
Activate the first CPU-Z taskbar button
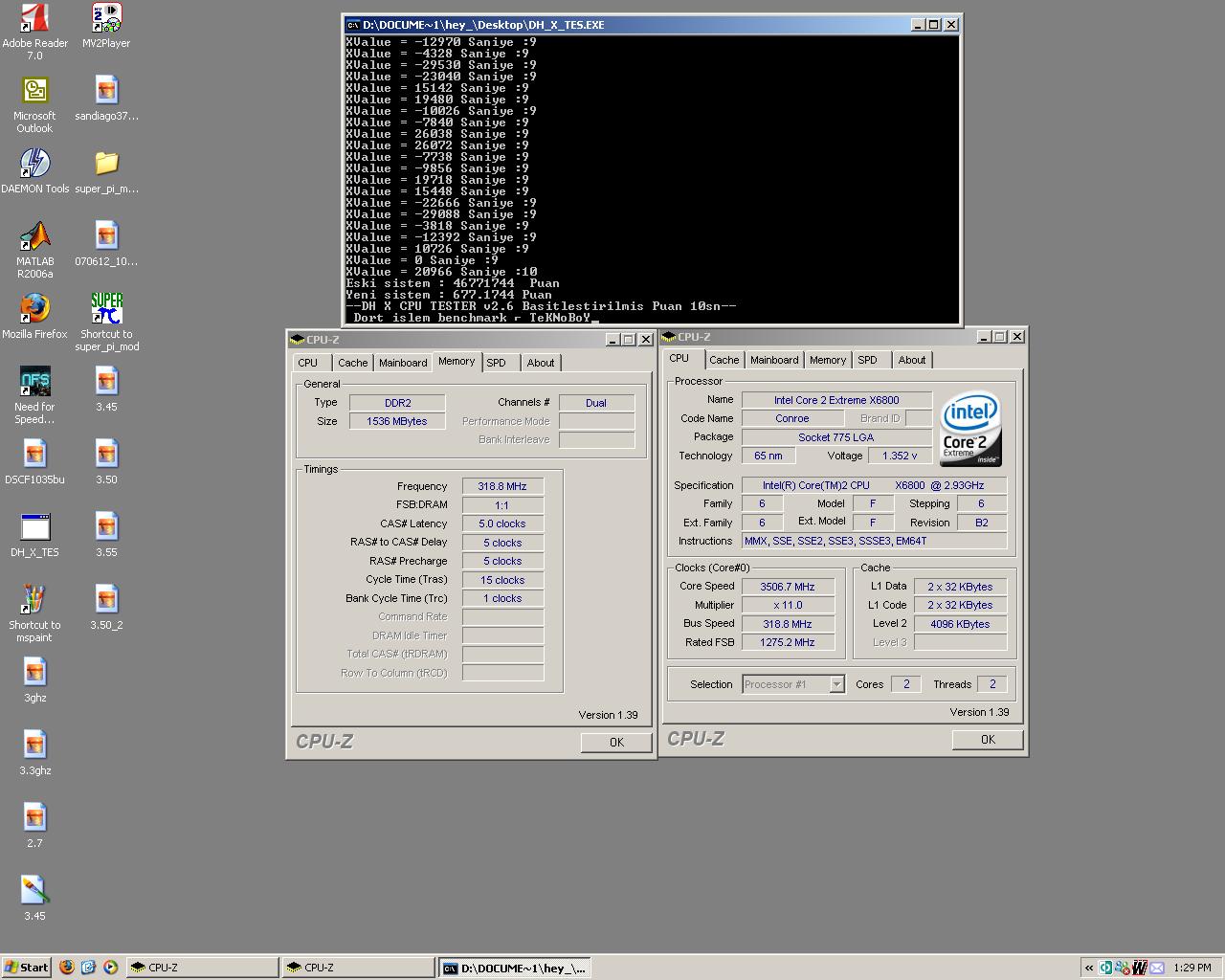[202, 968]
